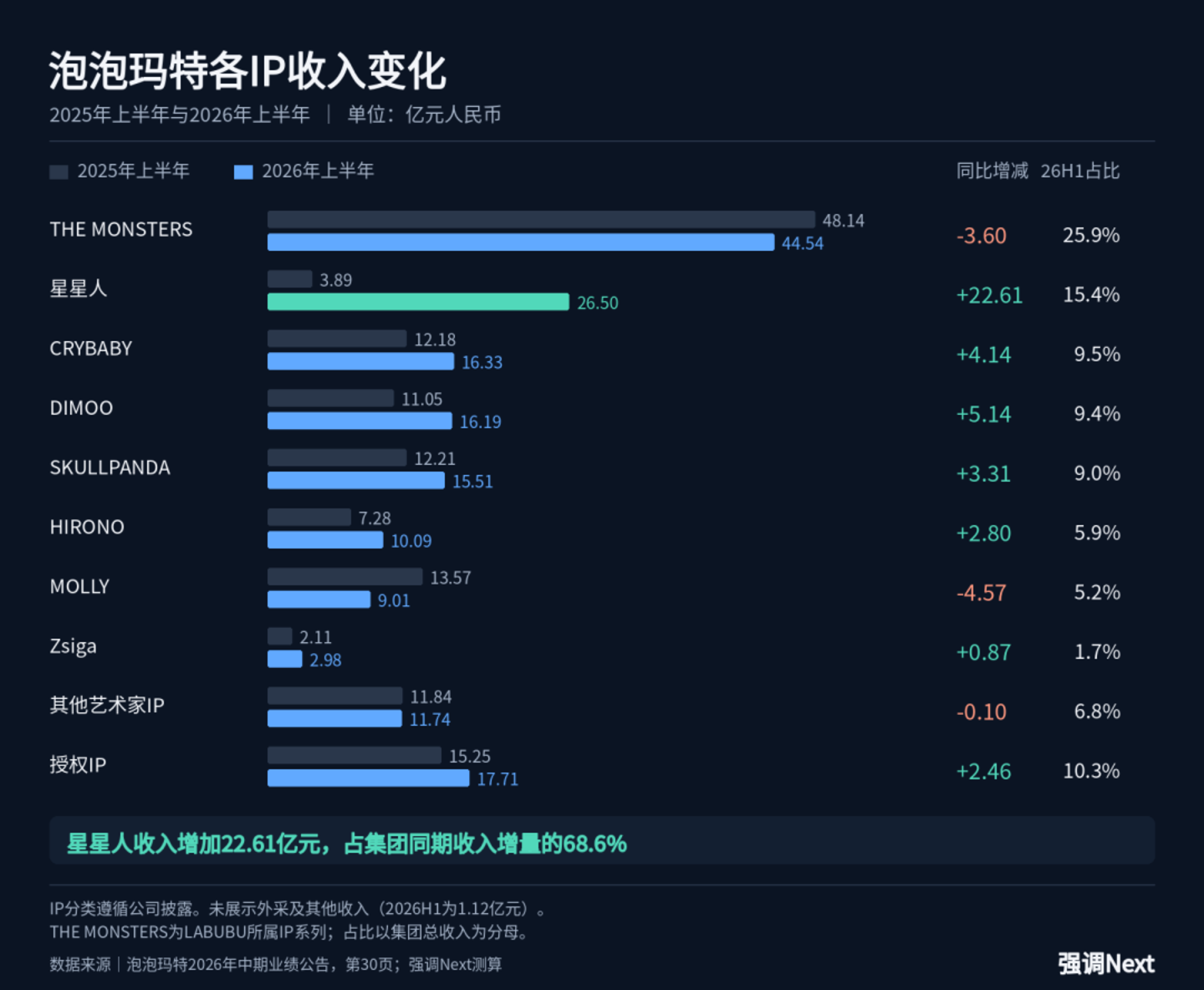Click the change value +2.46
The height and width of the screenshot is (990, 1204).
click(x=984, y=772)
